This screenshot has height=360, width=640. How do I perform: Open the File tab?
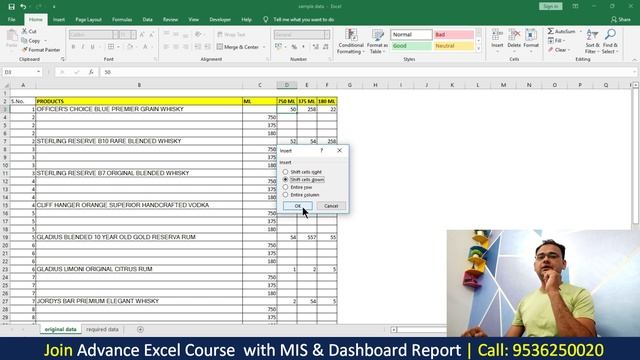11,20
